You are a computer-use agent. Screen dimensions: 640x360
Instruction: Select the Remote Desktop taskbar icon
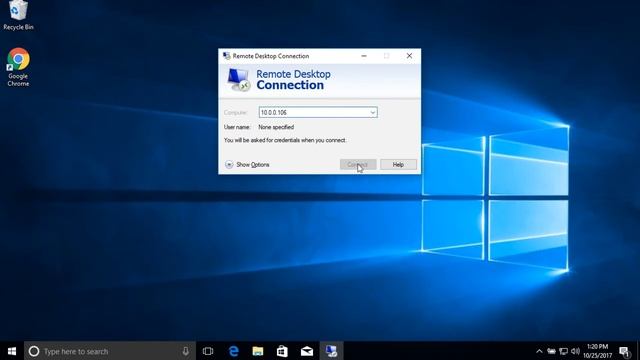pos(331,351)
